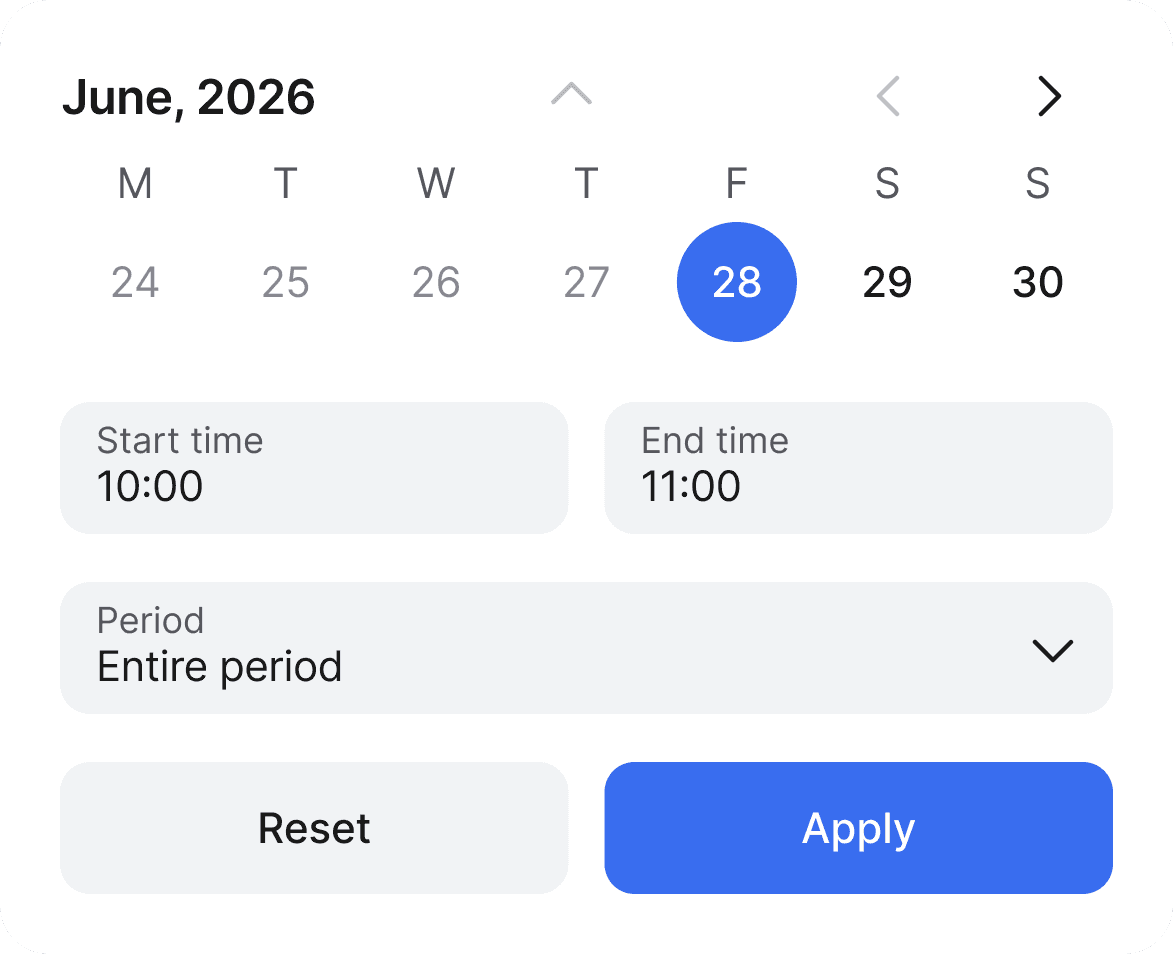The height and width of the screenshot is (954, 1173).
Task: Select the highlighted date 28
Action: coord(737,282)
